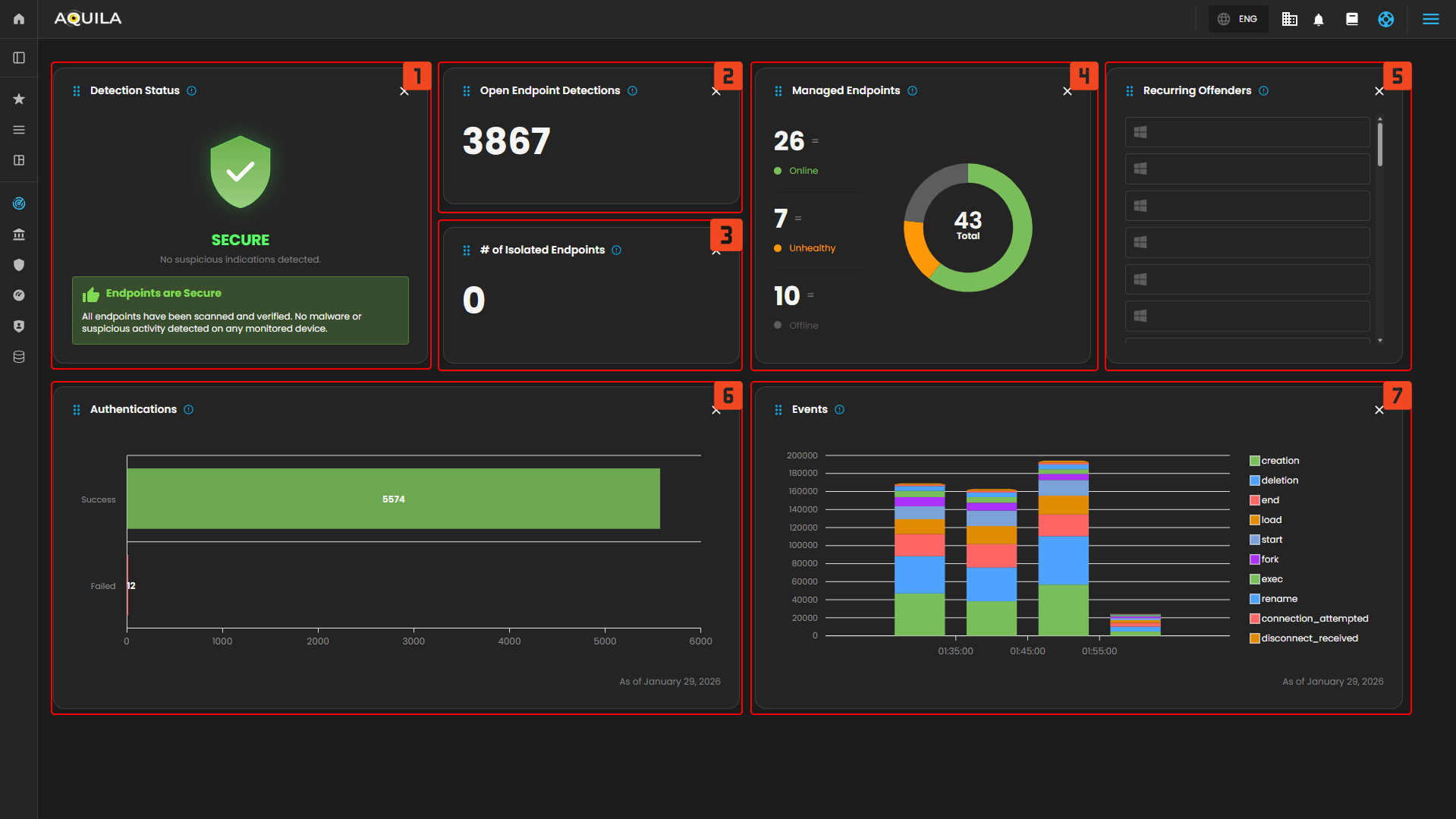Open the list menu item in sidebar

pos(19,130)
